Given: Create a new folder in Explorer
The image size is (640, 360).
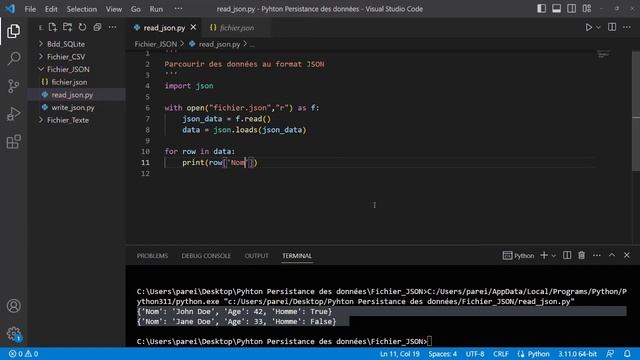Looking at the screenshot, I should pos(67,27).
